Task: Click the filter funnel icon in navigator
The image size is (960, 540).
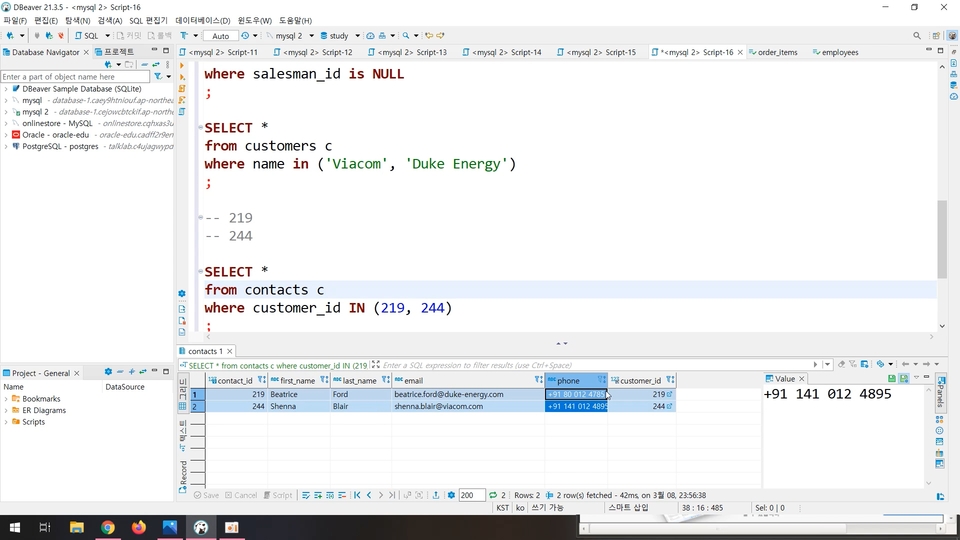Action: pos(158,77)
